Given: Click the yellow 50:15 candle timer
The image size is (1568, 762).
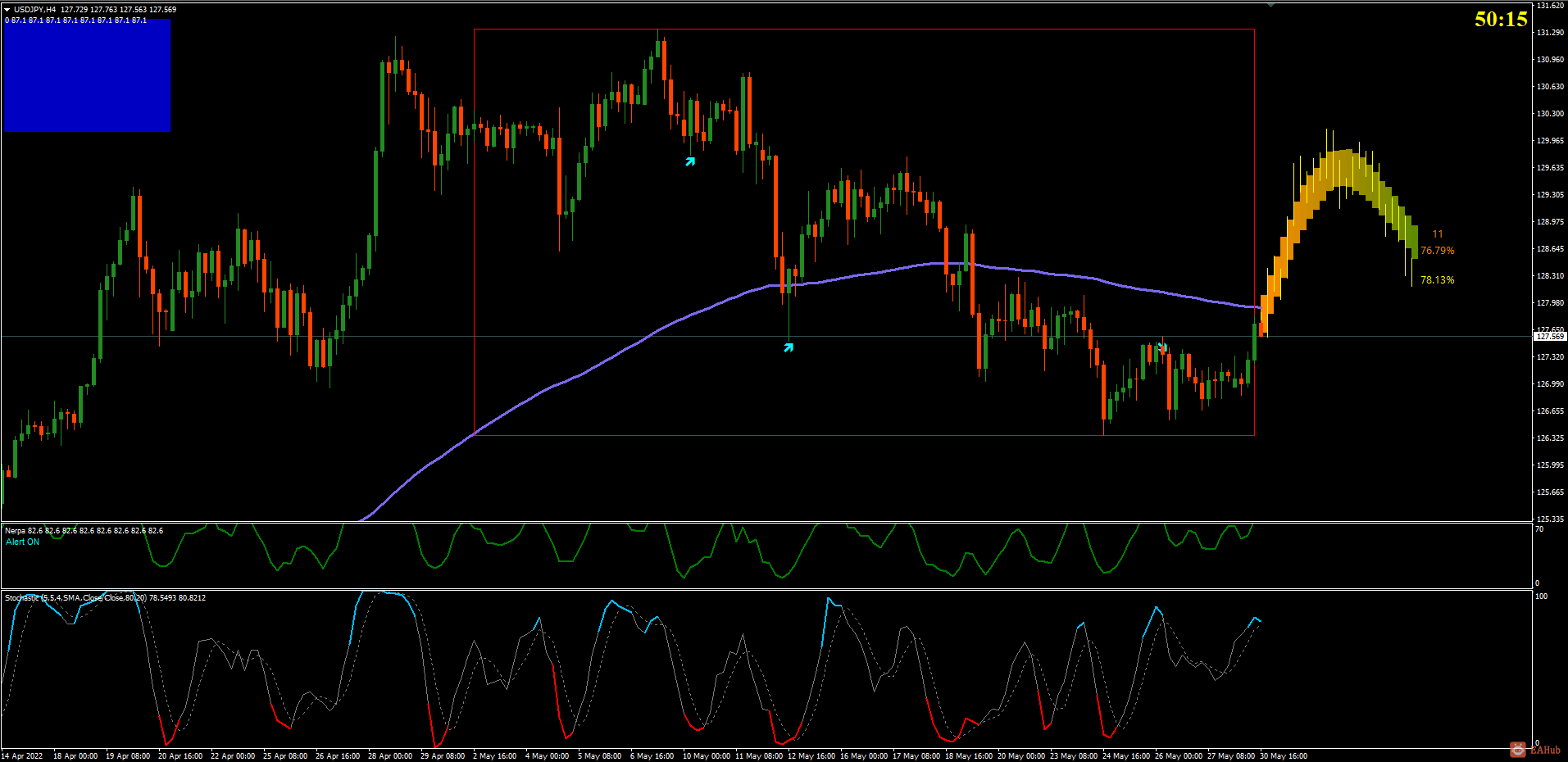Looking at the screenshot, I should click(x=1501, y=19).
